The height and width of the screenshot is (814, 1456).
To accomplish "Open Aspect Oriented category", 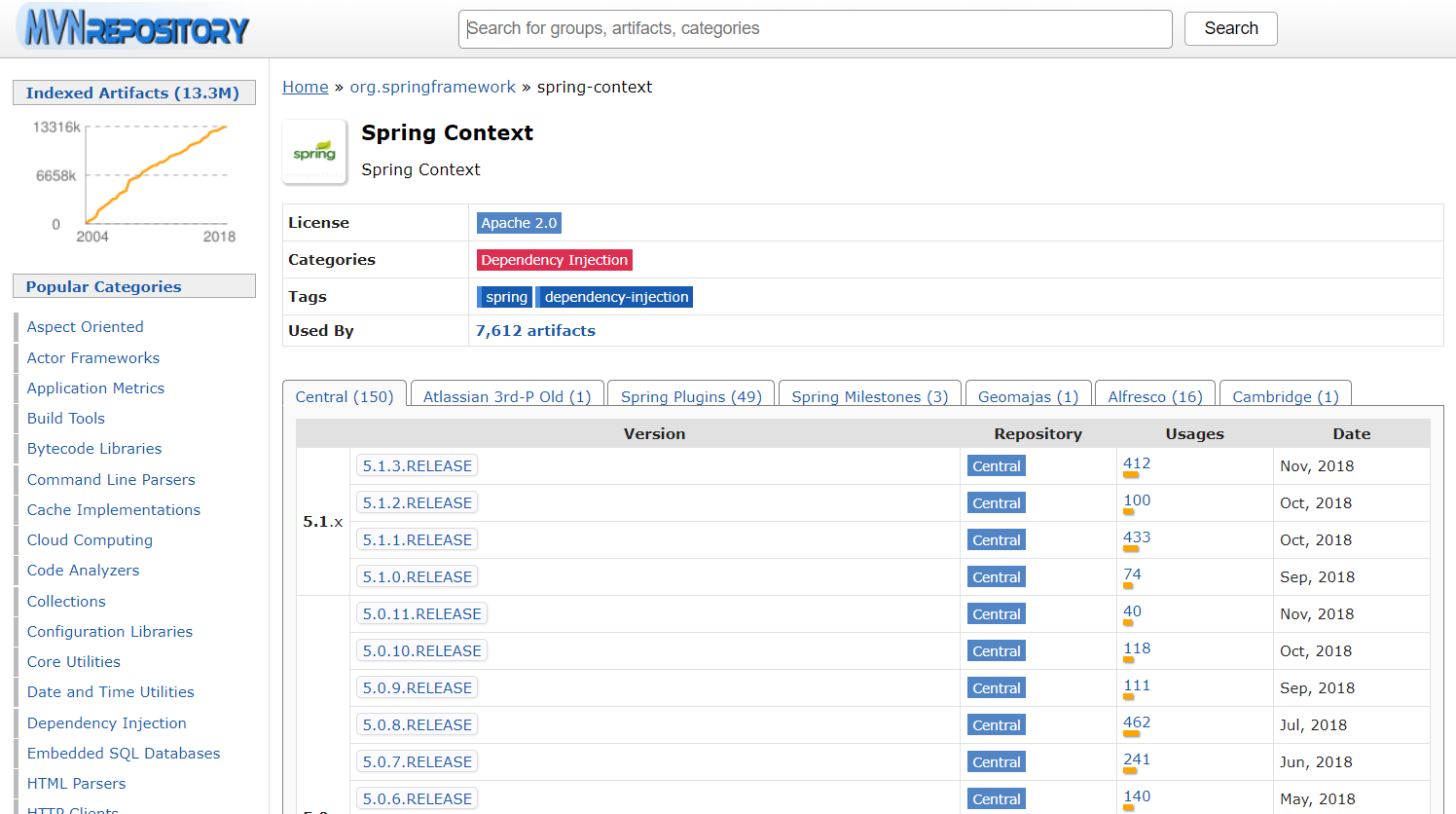I will tap(85, 327).
